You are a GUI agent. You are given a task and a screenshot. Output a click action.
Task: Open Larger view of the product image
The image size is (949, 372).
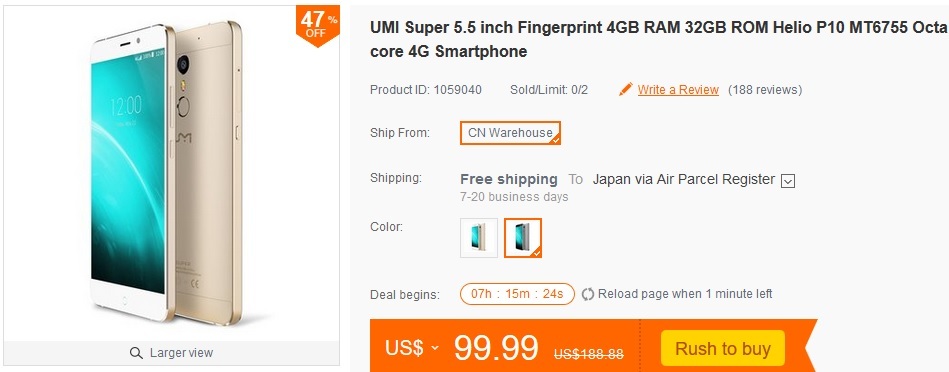click(171, 353)
